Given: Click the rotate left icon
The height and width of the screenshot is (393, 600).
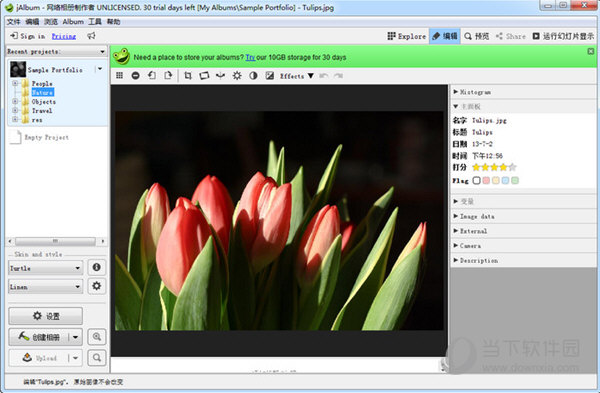Looking at the screenshot, I should click(152, 76).
